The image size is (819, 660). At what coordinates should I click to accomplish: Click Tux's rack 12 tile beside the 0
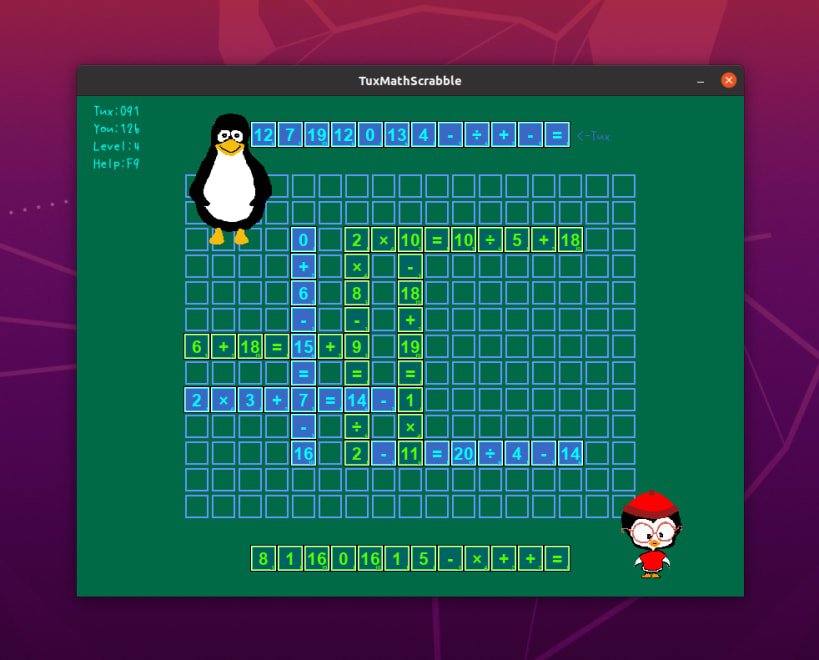[x=343, y=135]
